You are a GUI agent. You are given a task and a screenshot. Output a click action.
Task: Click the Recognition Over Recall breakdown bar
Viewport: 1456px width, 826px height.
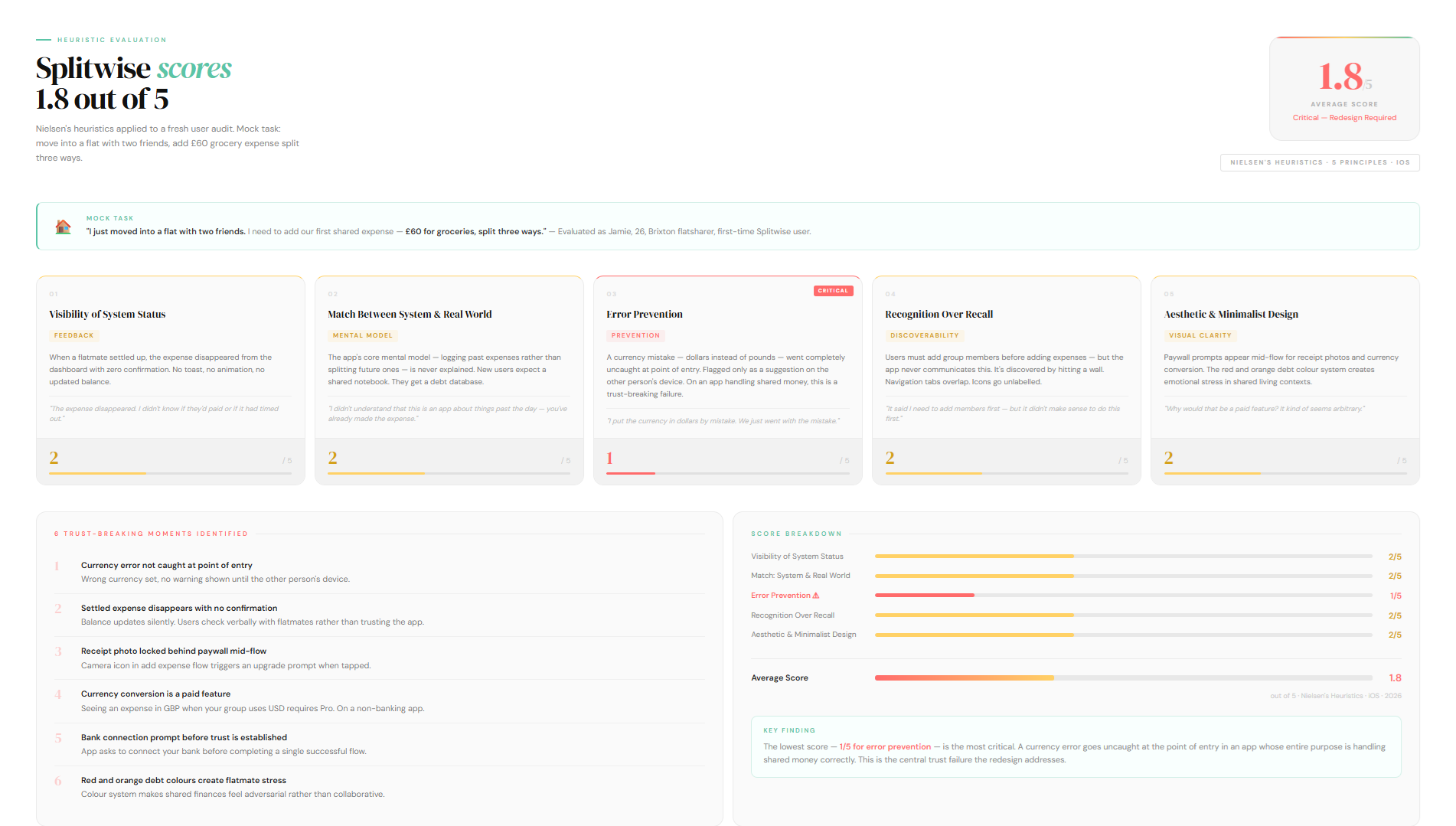[1123, 615]
